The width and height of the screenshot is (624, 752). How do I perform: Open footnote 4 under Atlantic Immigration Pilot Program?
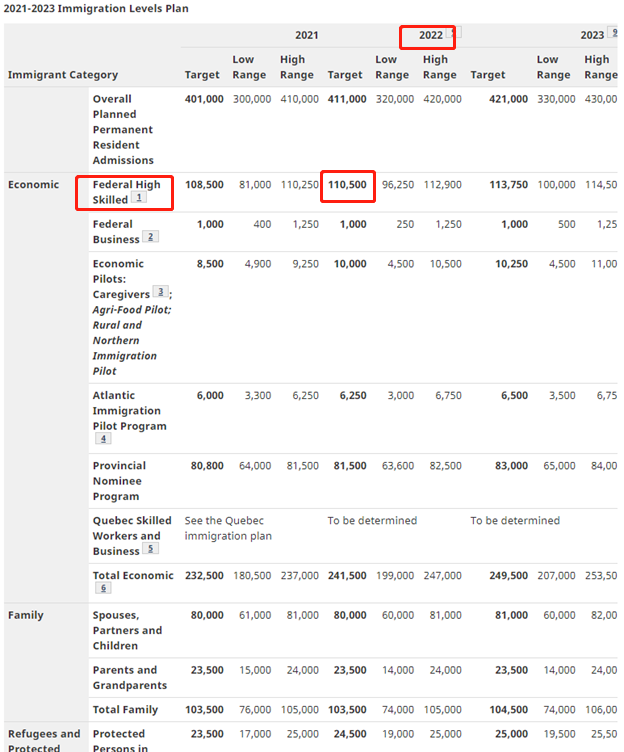103,438
